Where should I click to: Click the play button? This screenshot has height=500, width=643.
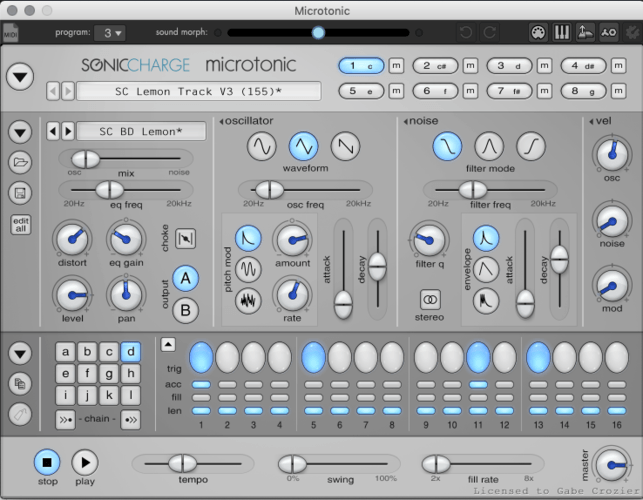[x=85, y=462]
